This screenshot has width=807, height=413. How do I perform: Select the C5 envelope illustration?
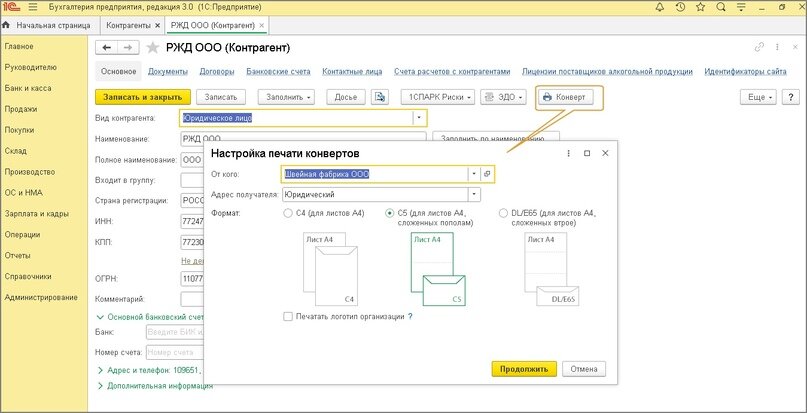pos(438,269)
